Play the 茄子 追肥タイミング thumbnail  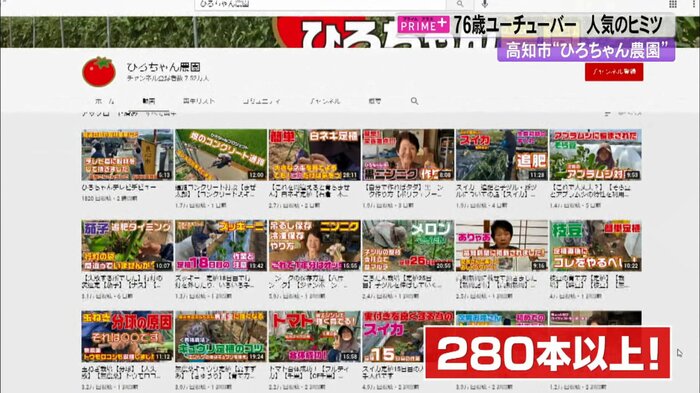(127, 246)
